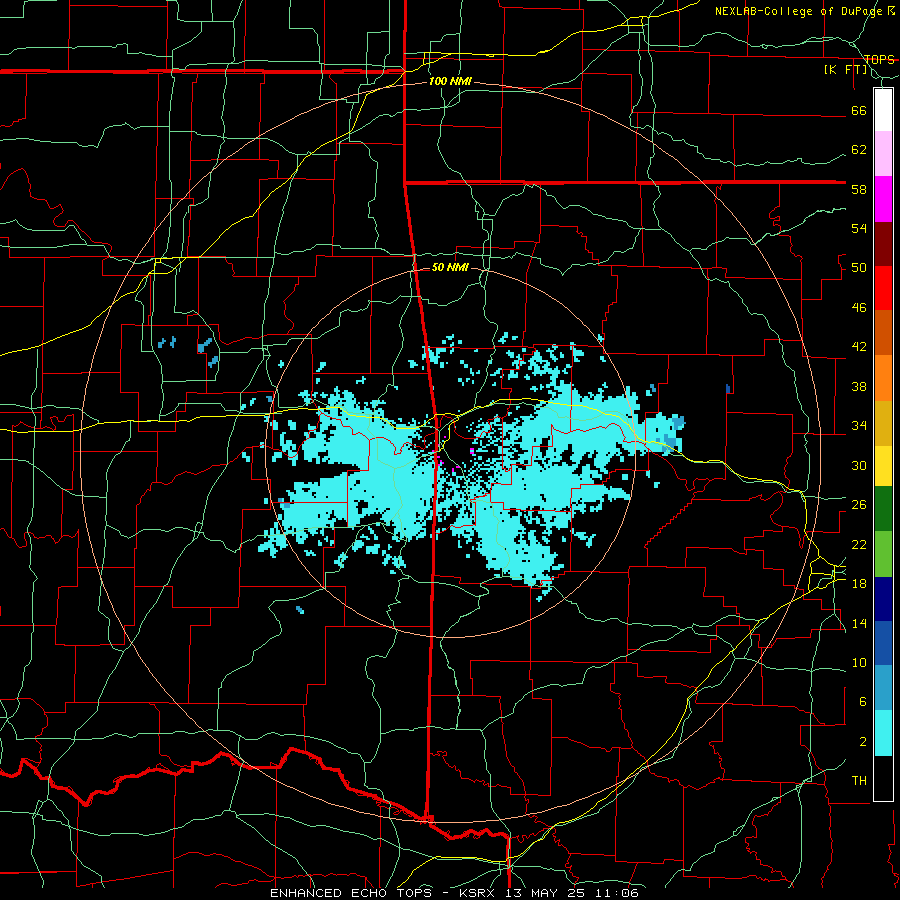
Task: Select the 58 scale label
Action: 859,189
